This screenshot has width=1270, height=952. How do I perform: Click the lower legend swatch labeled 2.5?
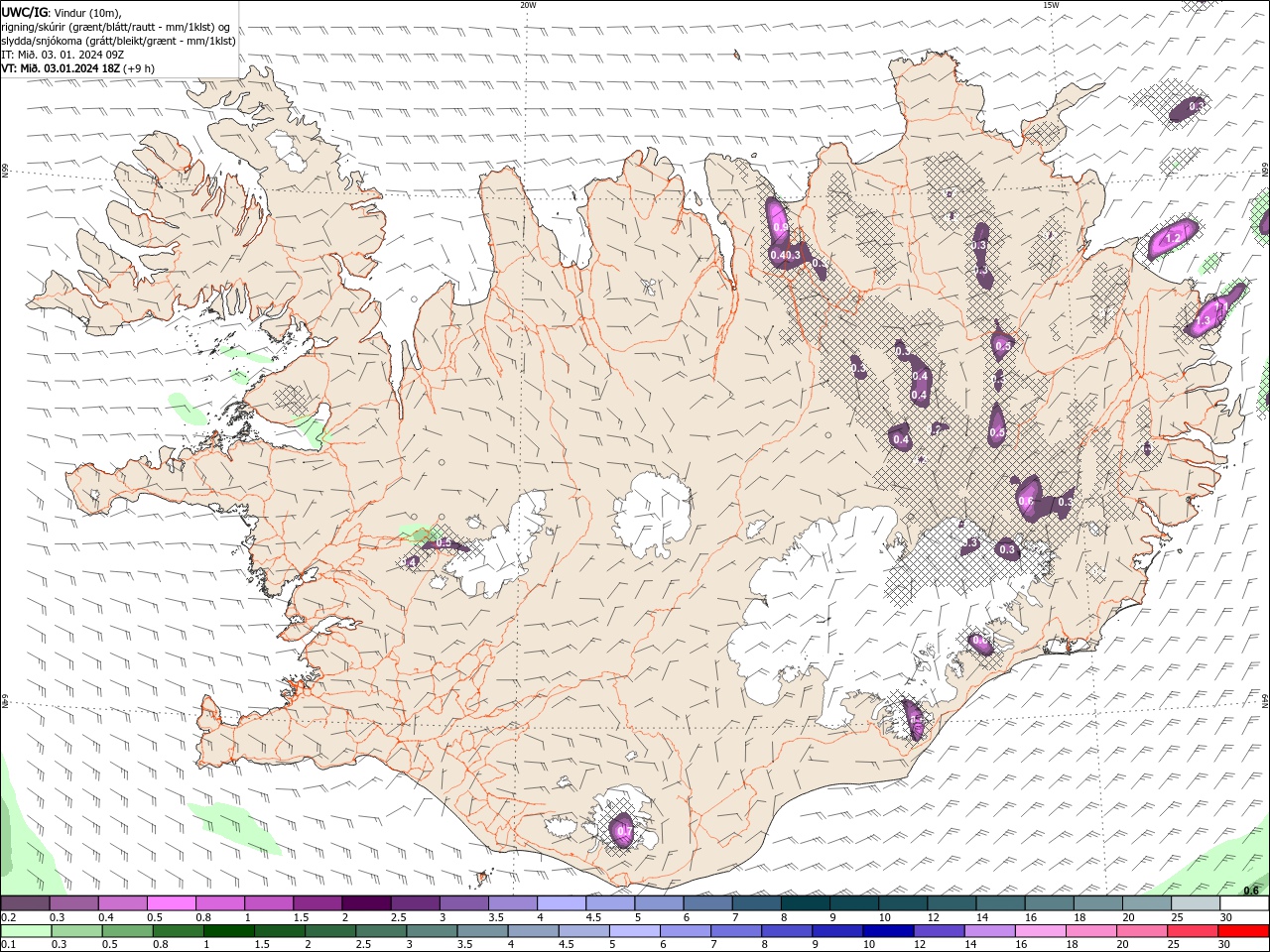pyautogui.click(x=380, y=931)
